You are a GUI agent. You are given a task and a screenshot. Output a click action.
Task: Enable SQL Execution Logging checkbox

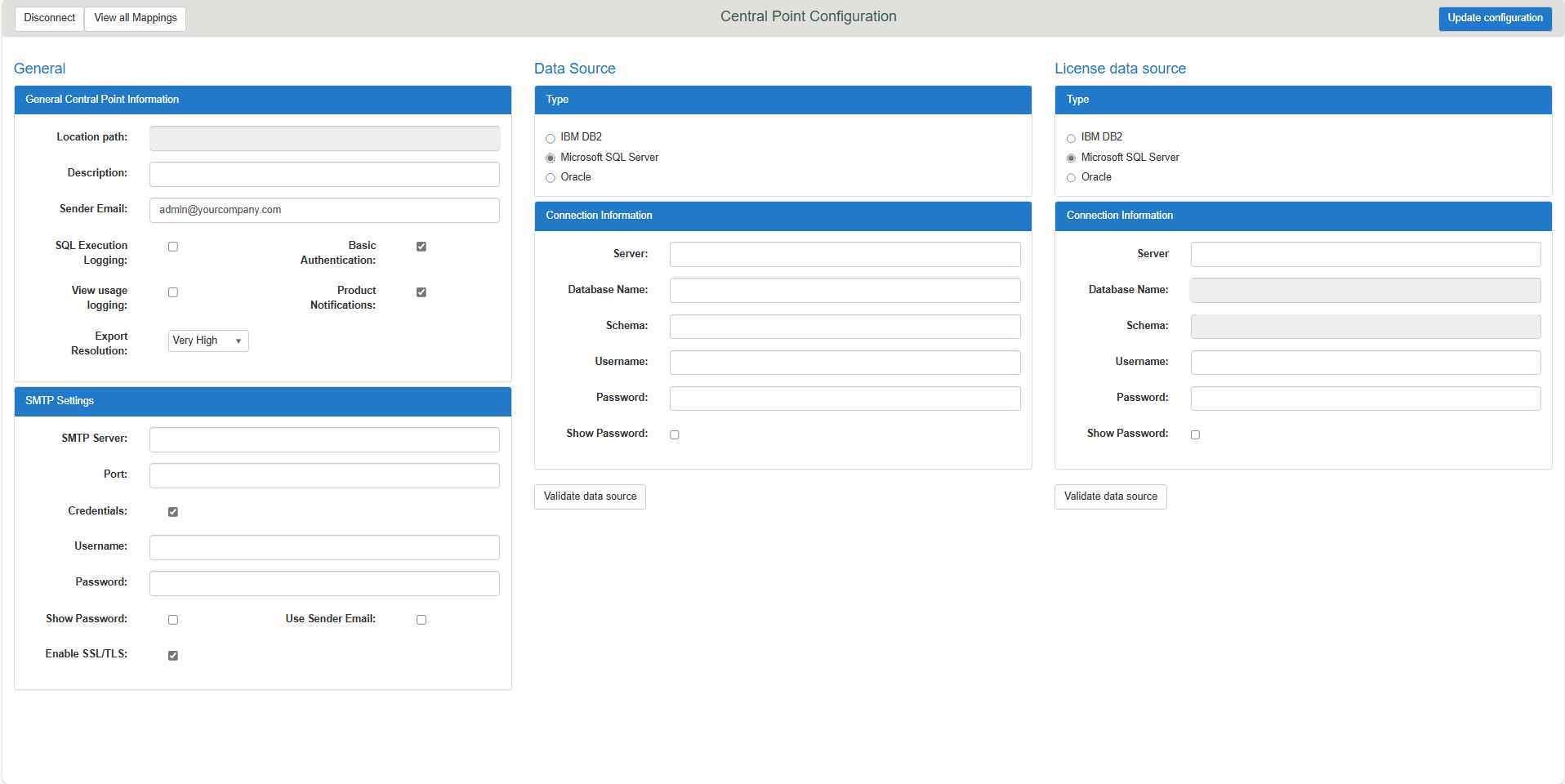(173, 247)
